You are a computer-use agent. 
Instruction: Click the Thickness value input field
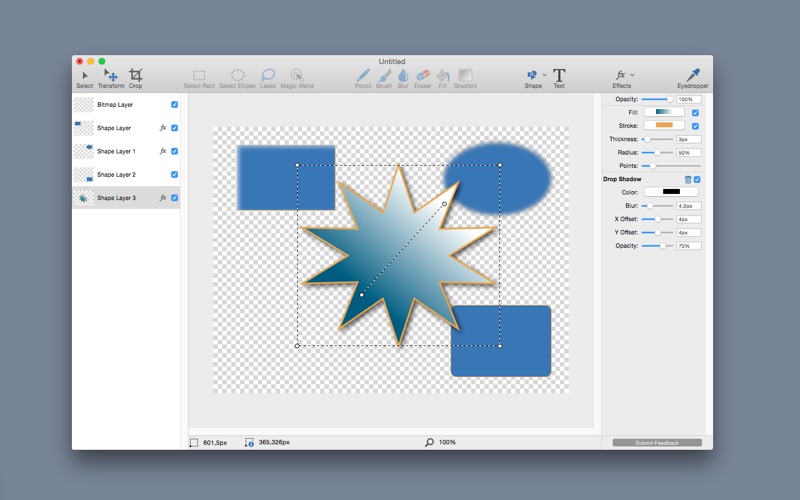point(689,139)
